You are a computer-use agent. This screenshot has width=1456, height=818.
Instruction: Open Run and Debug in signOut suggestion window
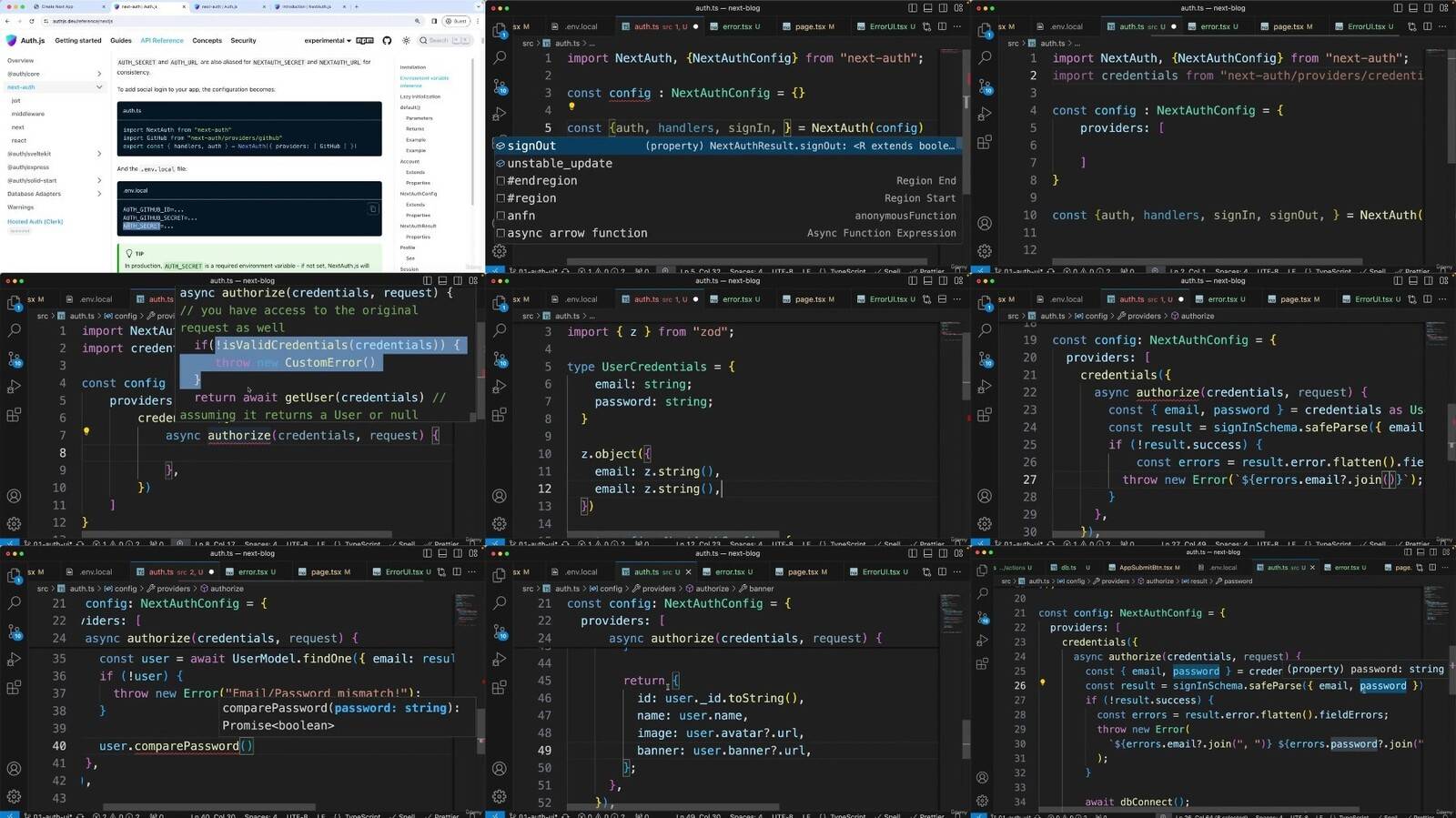click(500, 115)
